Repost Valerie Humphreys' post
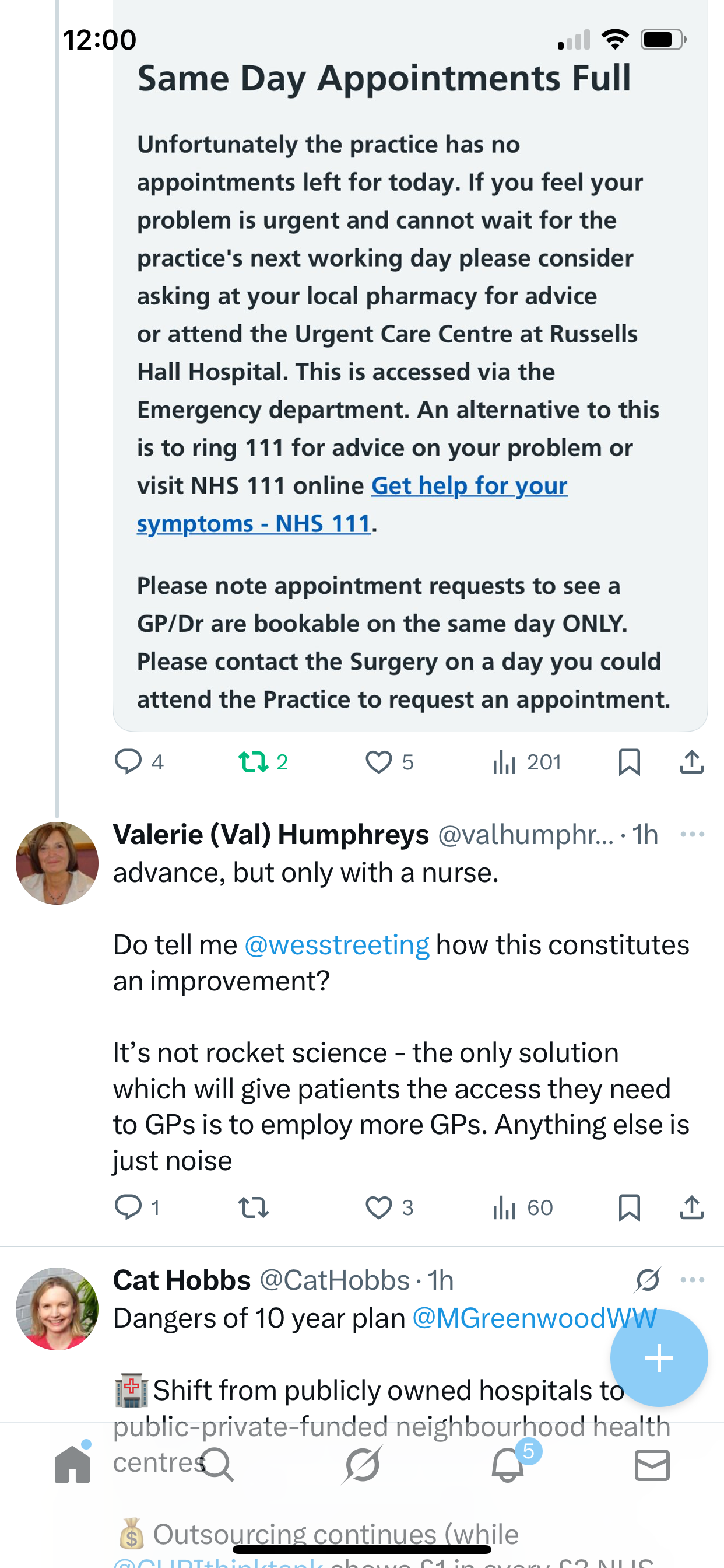 [253, 1207]
